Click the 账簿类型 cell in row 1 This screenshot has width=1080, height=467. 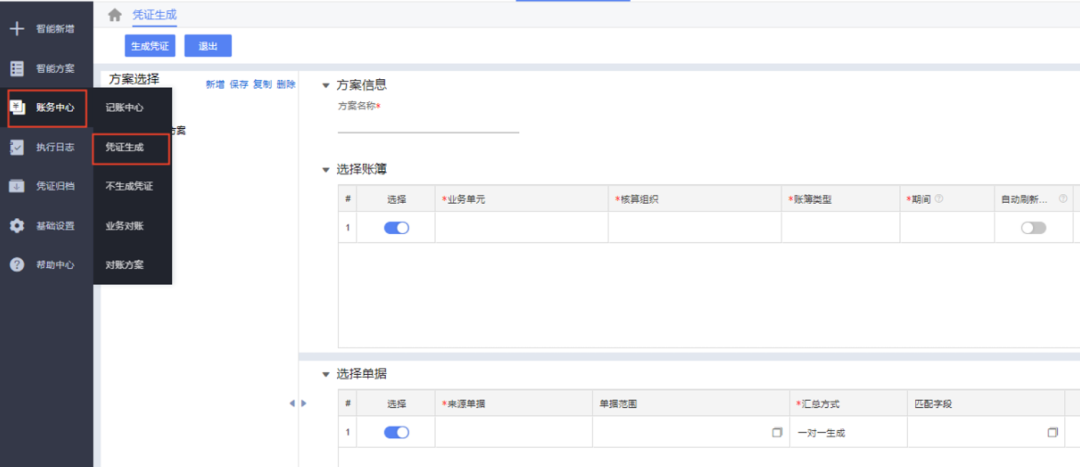click(841, 227)
